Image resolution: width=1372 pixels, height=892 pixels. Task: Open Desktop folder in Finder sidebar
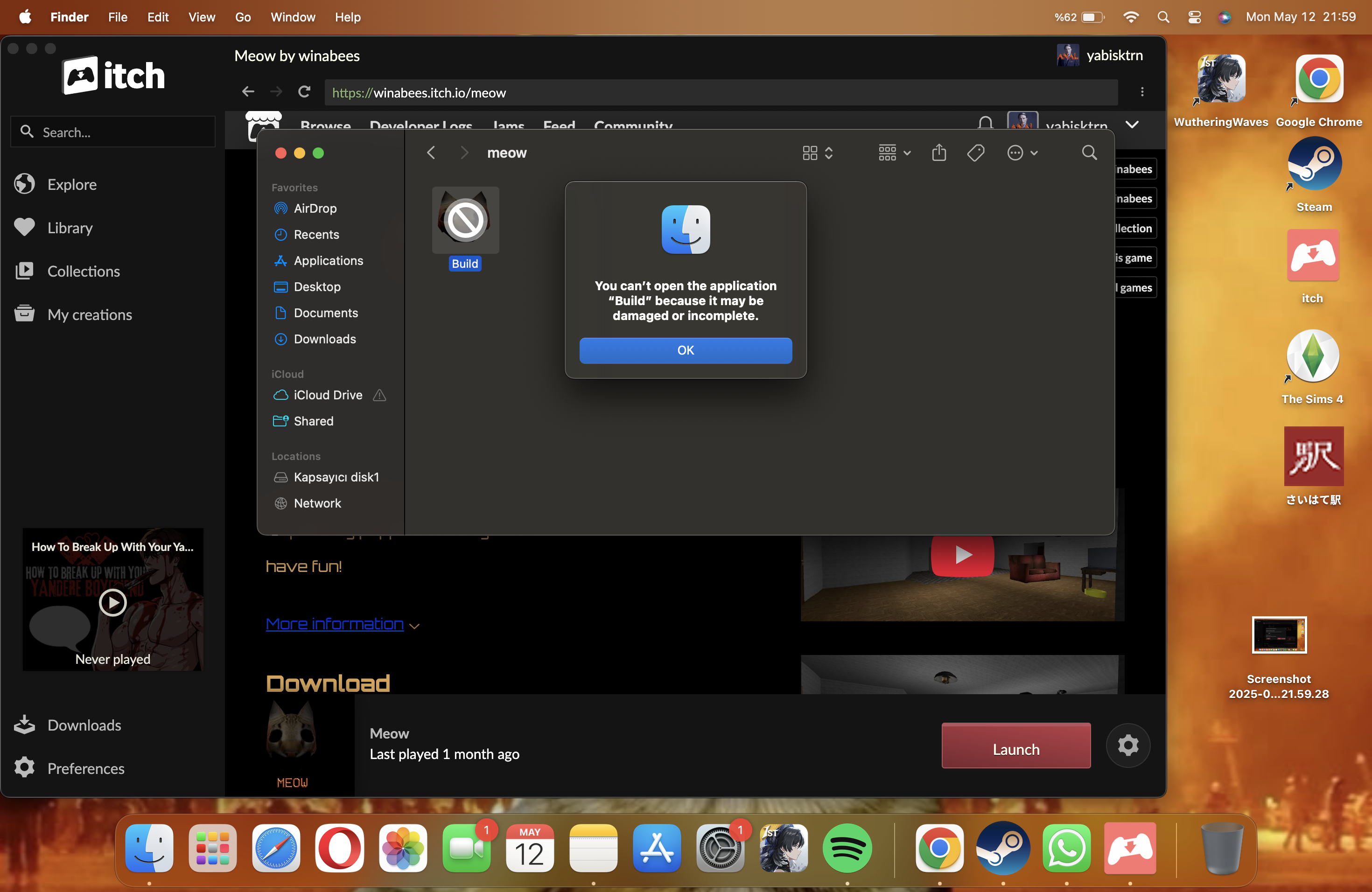coord(316,286)
